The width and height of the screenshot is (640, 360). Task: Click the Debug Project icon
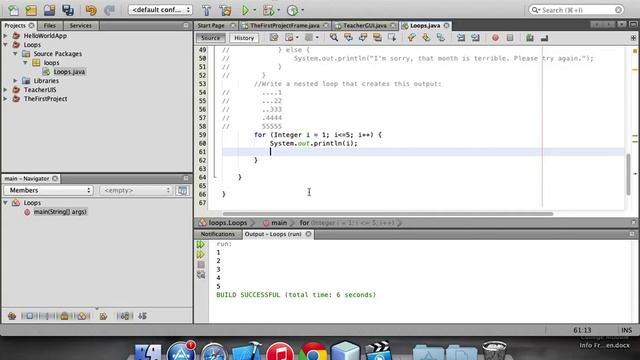click(x=268, y=10)
